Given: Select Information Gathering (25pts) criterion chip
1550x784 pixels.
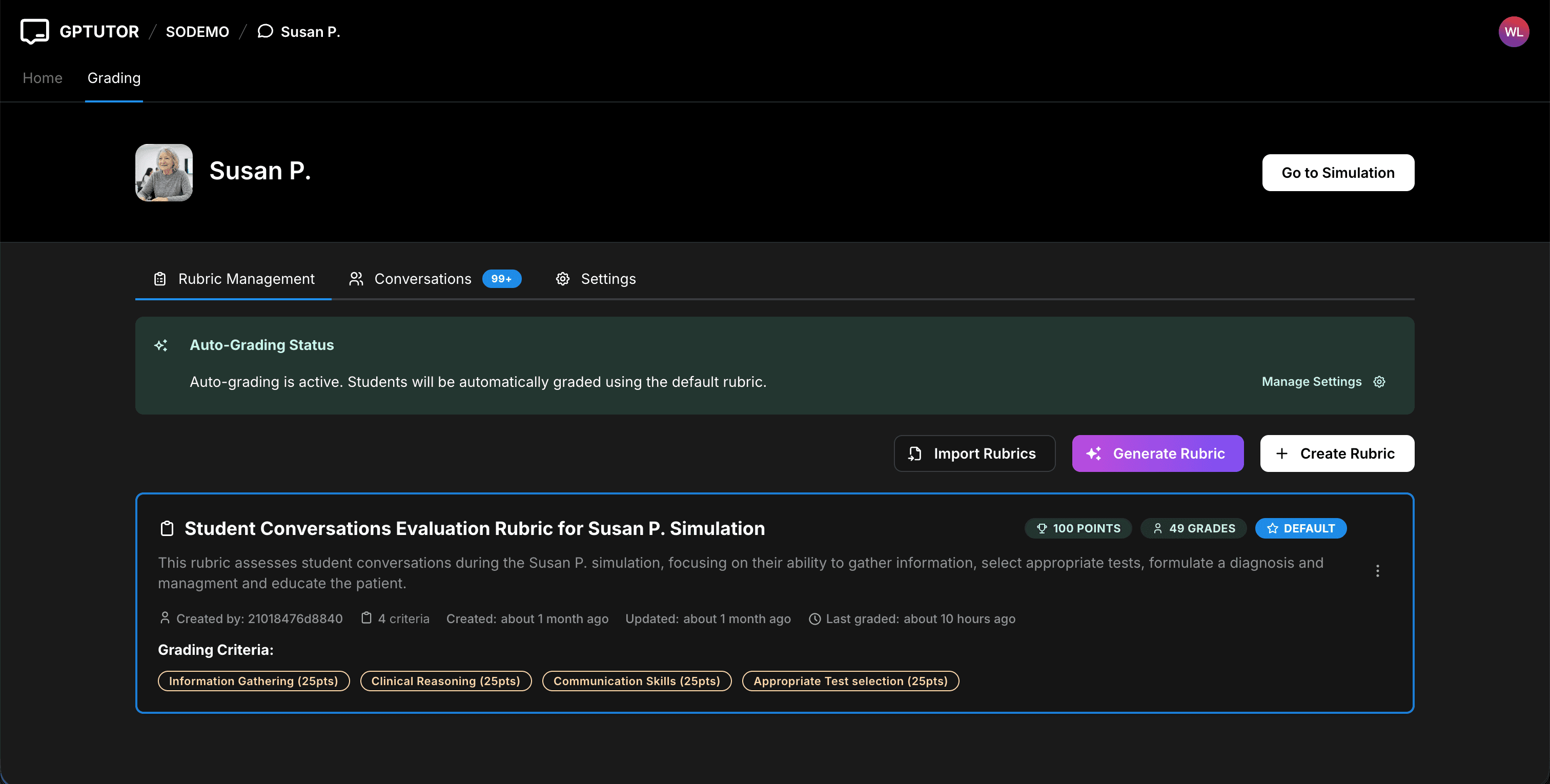Looking at the screenshot, I should coord(253,680).
